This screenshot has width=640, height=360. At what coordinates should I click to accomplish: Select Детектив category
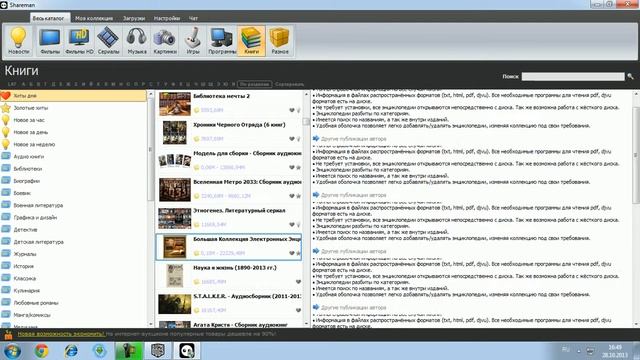[25, 230]
